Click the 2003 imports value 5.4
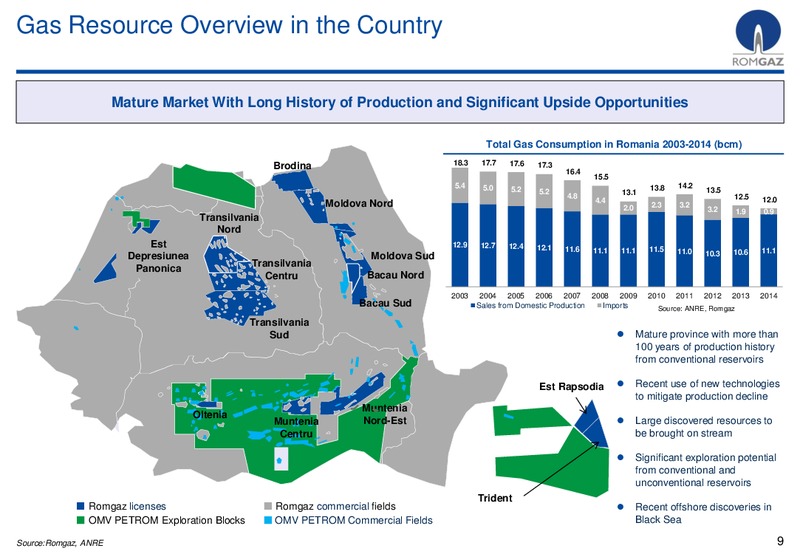The width and height of the screenshot is (800, 554). coord(460,186)
